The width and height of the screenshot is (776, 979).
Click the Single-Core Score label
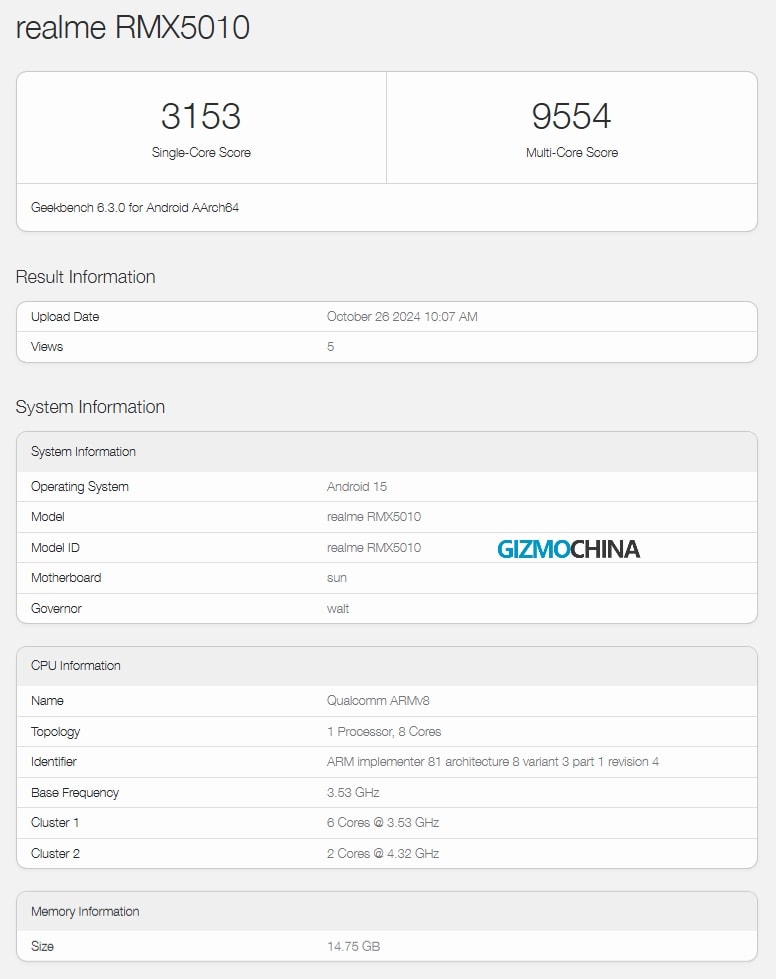(201, 153)
